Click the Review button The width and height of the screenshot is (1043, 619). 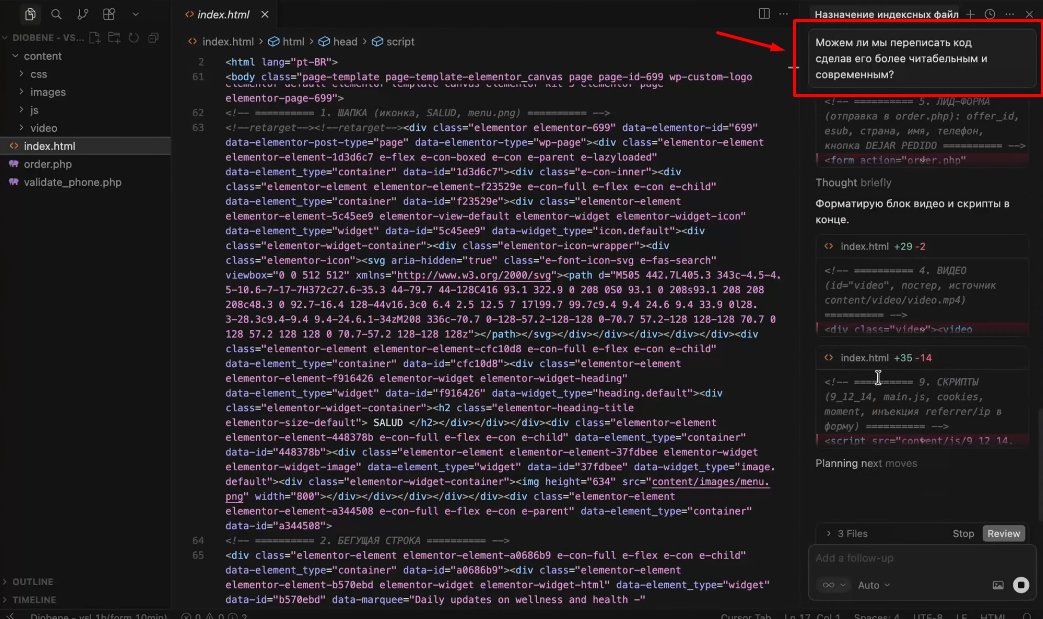[1004, 533]
